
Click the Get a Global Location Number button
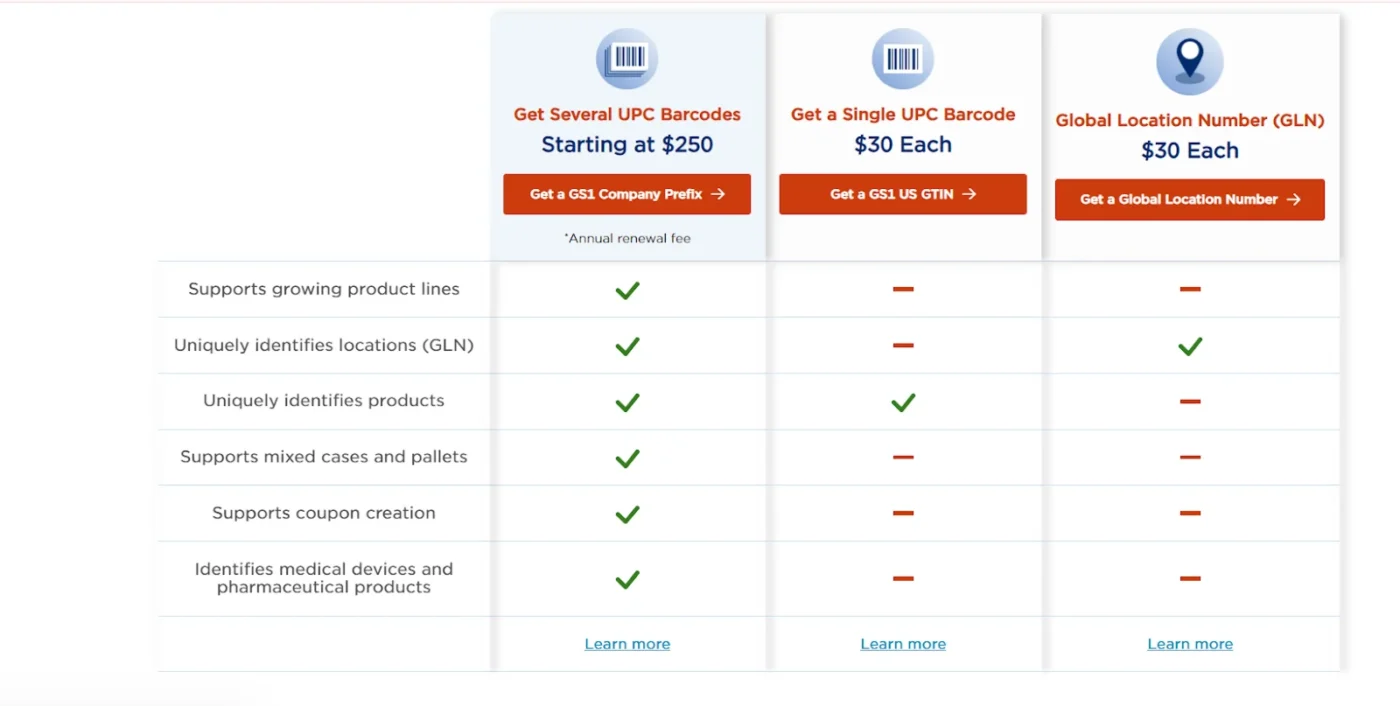1189,200
